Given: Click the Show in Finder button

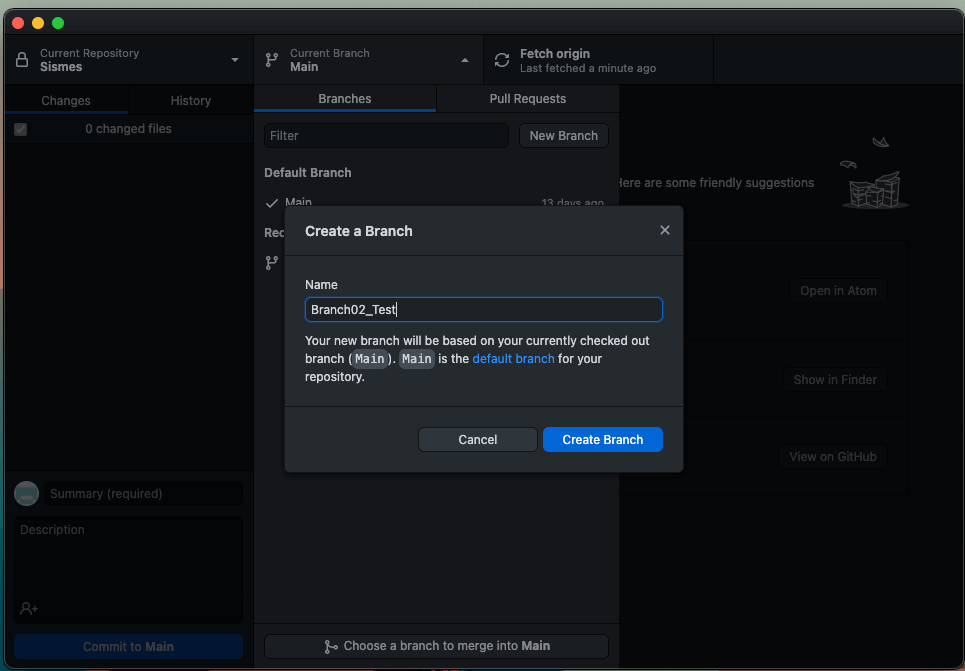Looking at the screenshot, I should 835,380.
